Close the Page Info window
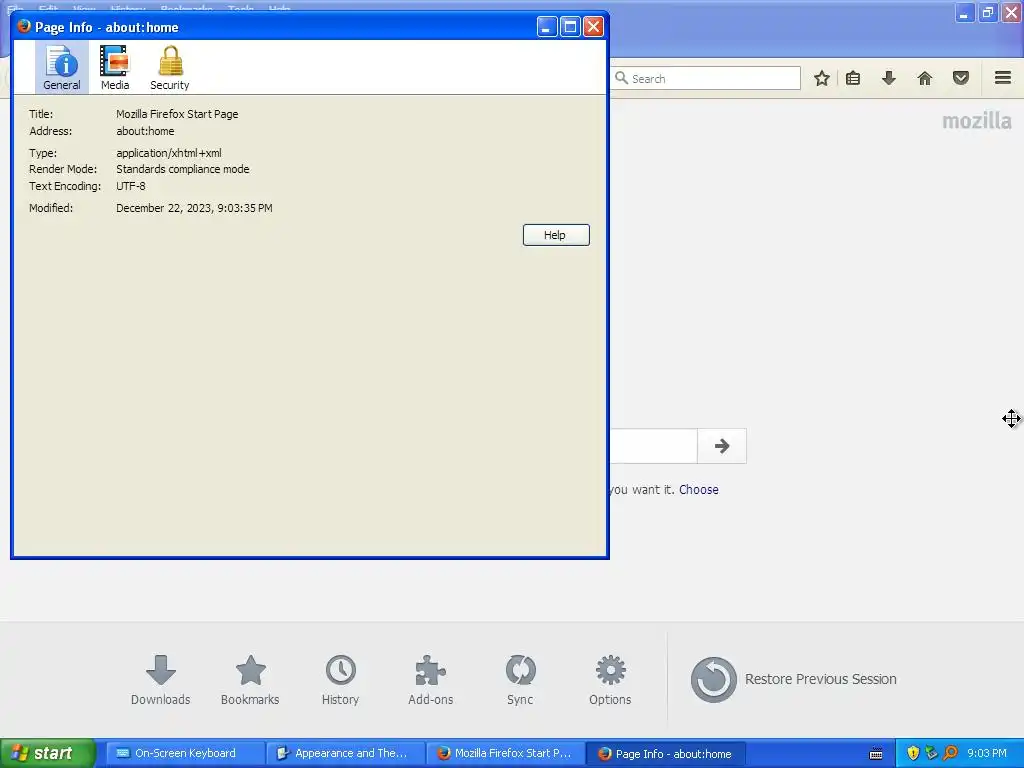 click(x=593, y=27)
